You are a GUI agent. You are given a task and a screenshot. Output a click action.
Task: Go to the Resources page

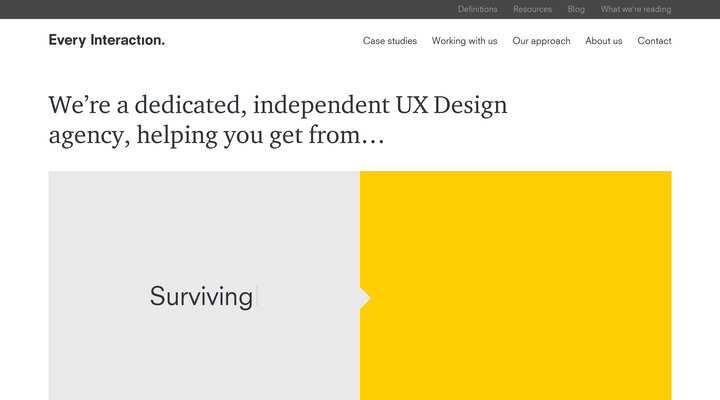click(x=532, y=9)
